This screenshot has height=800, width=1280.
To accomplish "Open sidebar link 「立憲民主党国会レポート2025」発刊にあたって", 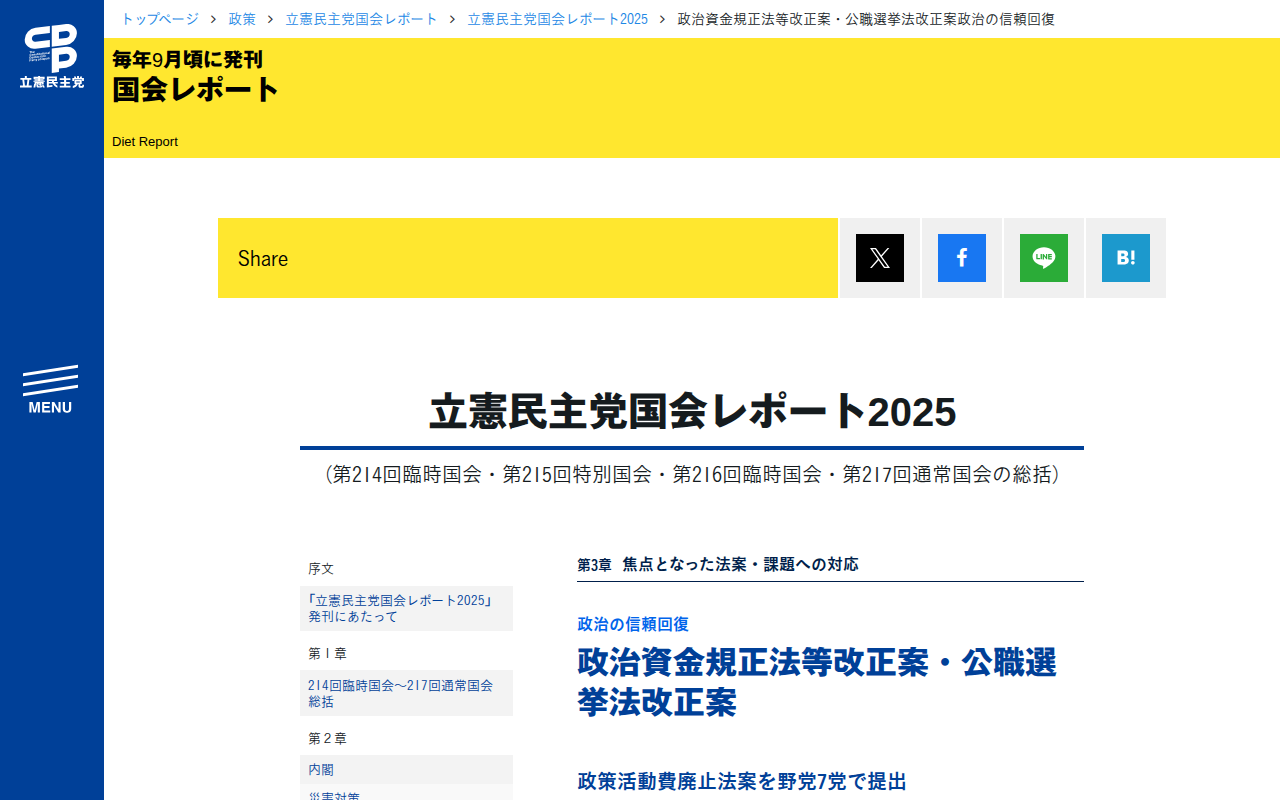I will [x=406, y=608].
